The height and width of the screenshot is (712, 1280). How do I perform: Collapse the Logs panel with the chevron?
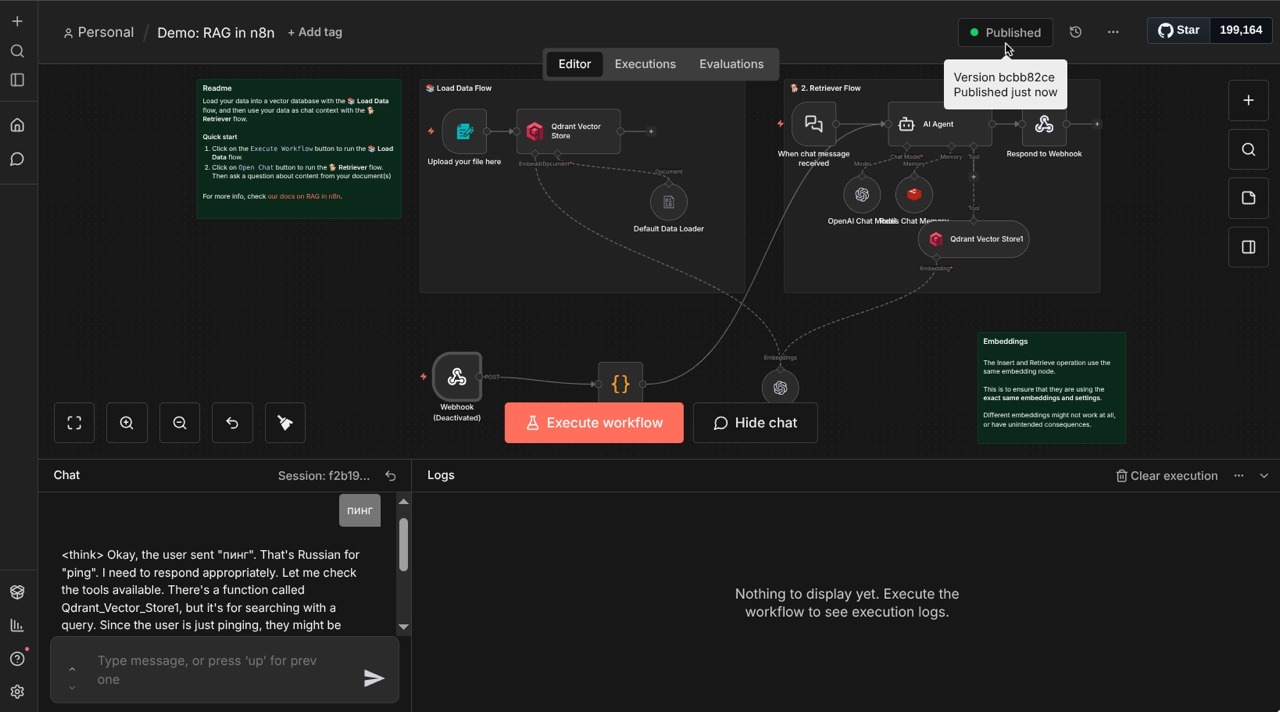click(1264, 476)
